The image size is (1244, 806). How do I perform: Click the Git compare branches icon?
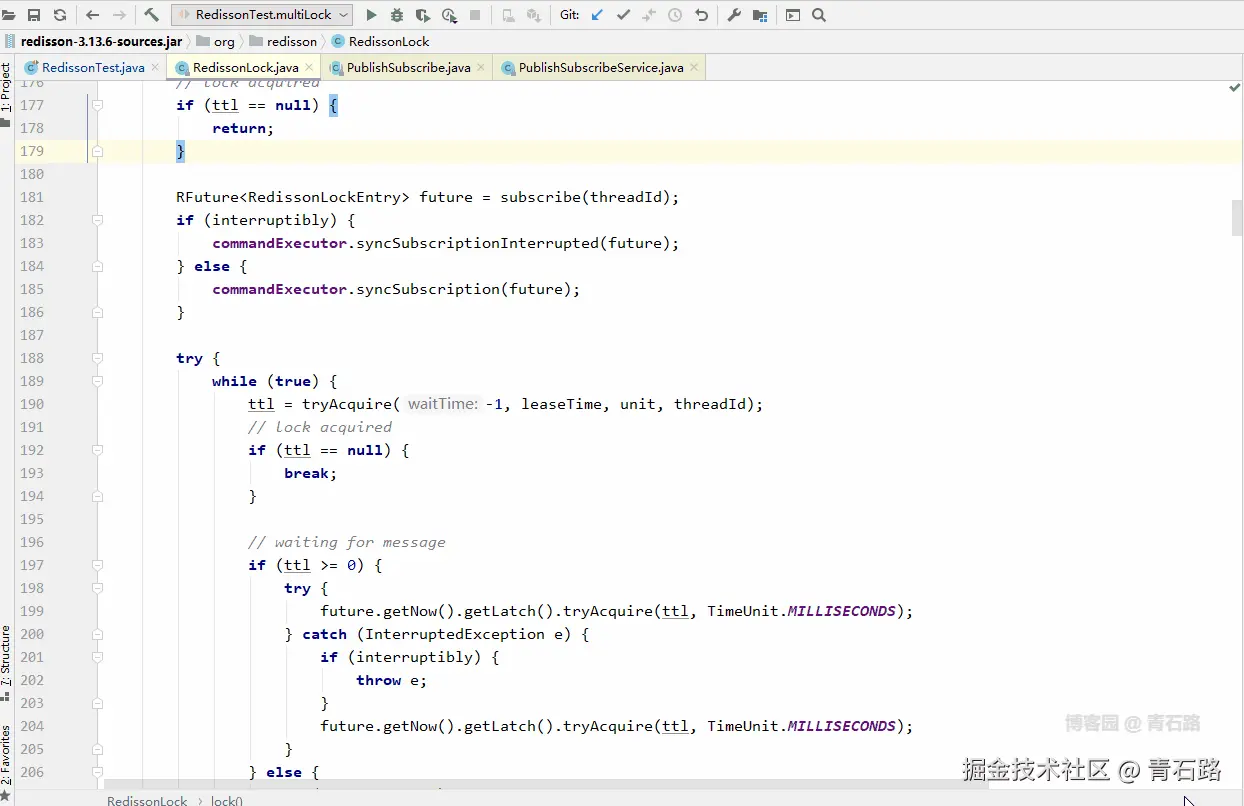tap(649, 15)
